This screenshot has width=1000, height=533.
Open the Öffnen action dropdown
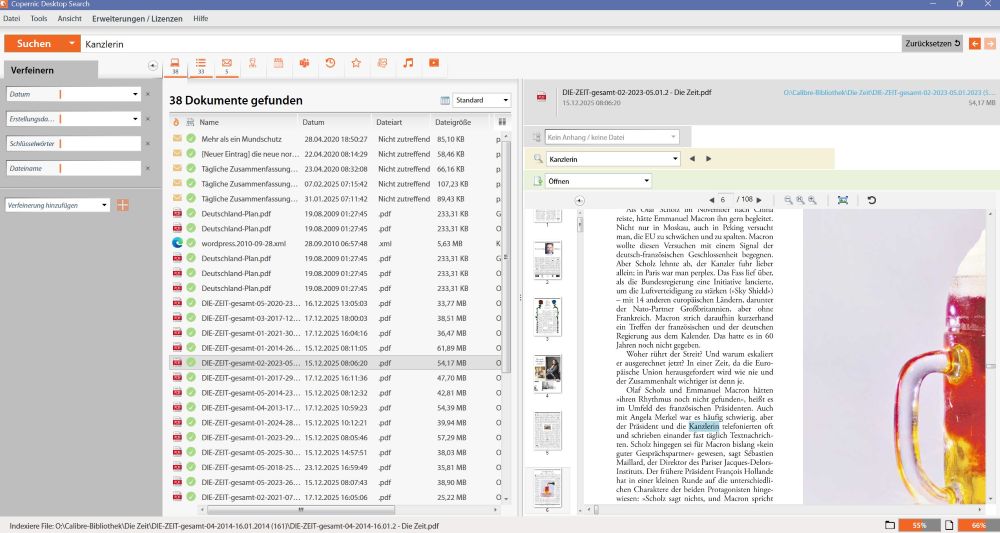coord(647,181)
